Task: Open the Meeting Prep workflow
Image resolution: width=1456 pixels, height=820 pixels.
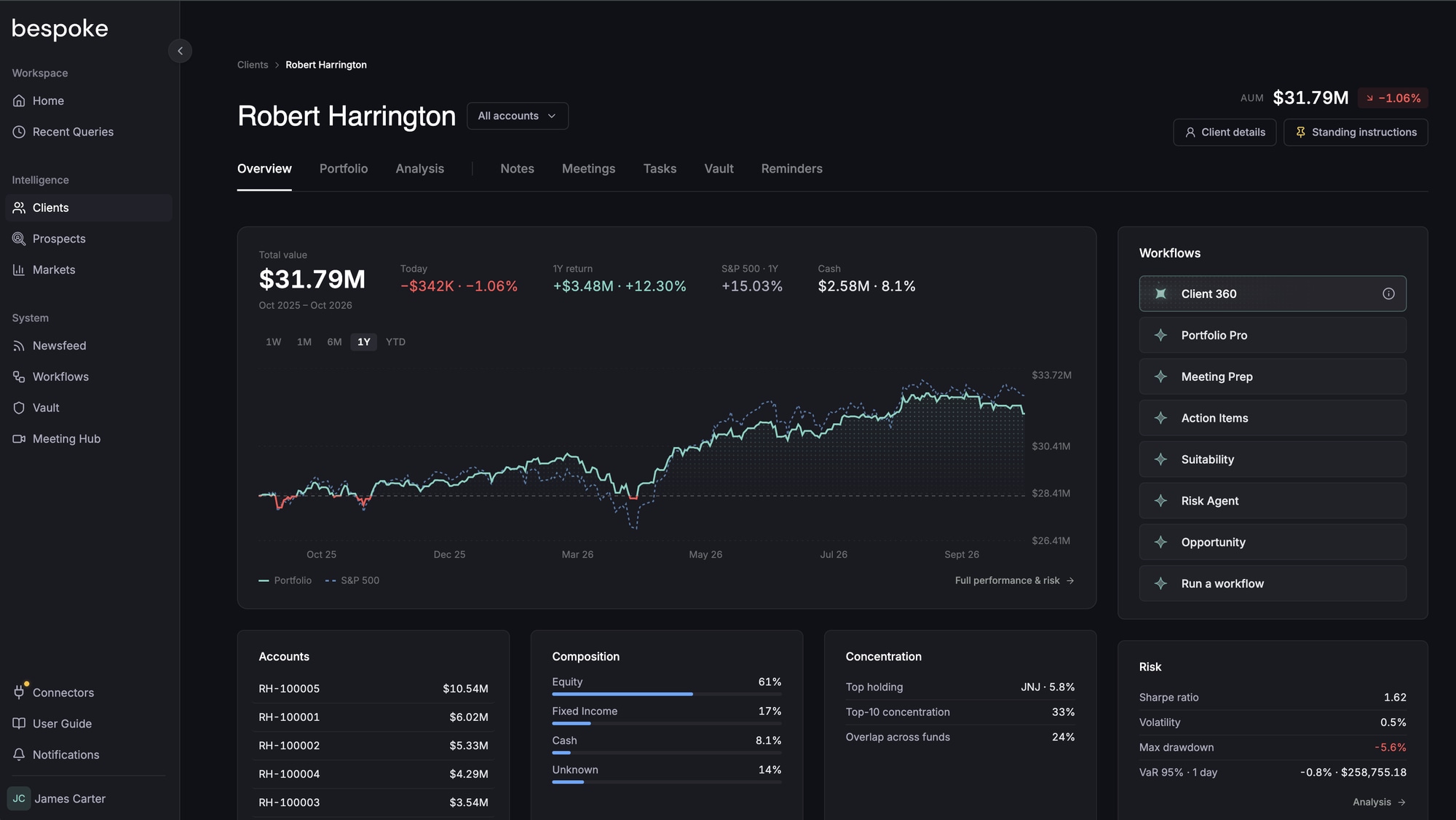Action: (1273, 377)
